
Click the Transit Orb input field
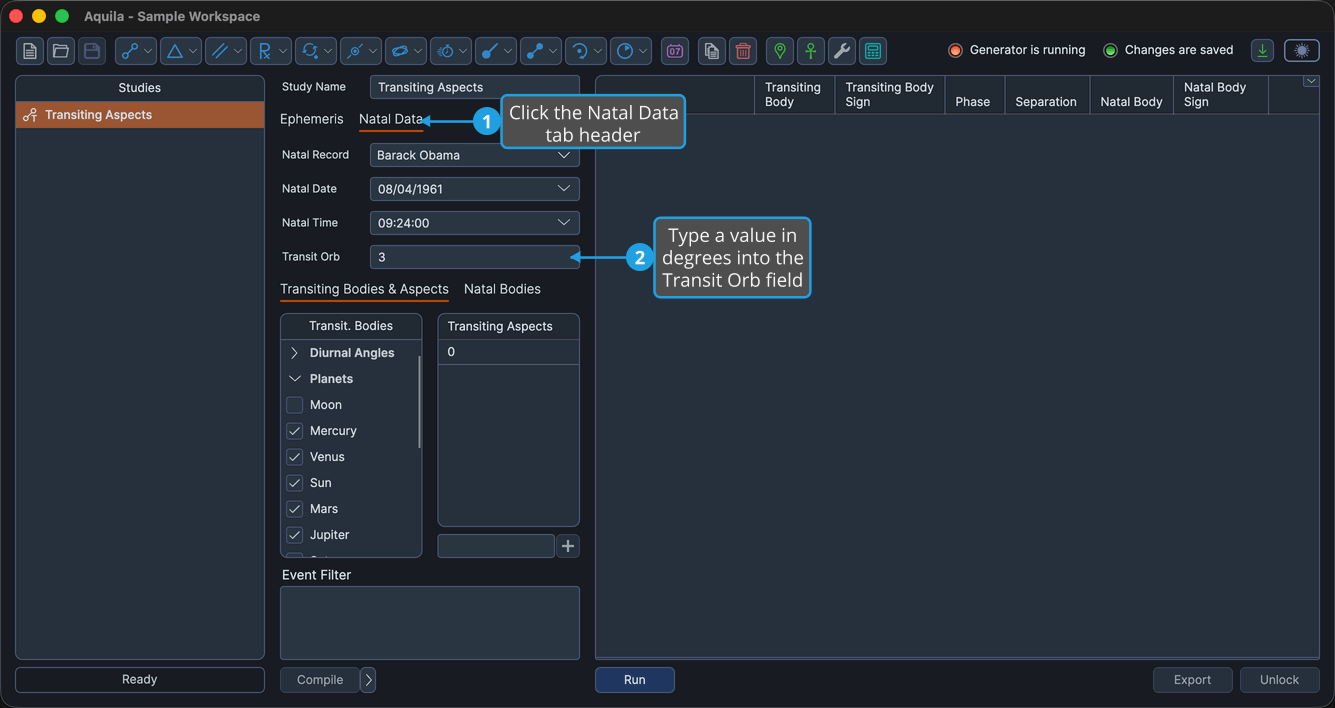(x=475, y=257)
